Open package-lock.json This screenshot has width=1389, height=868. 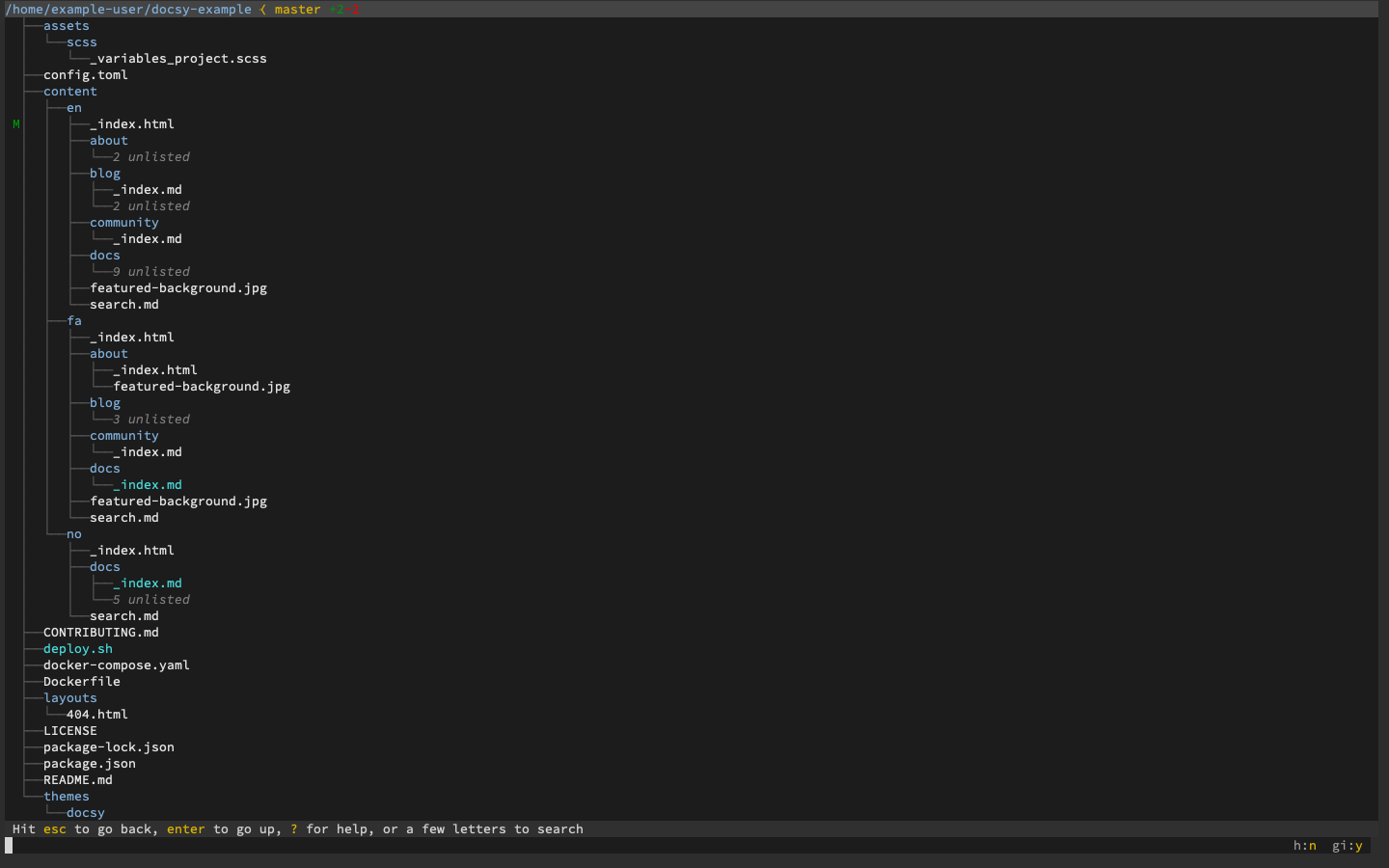coord(108,747)
